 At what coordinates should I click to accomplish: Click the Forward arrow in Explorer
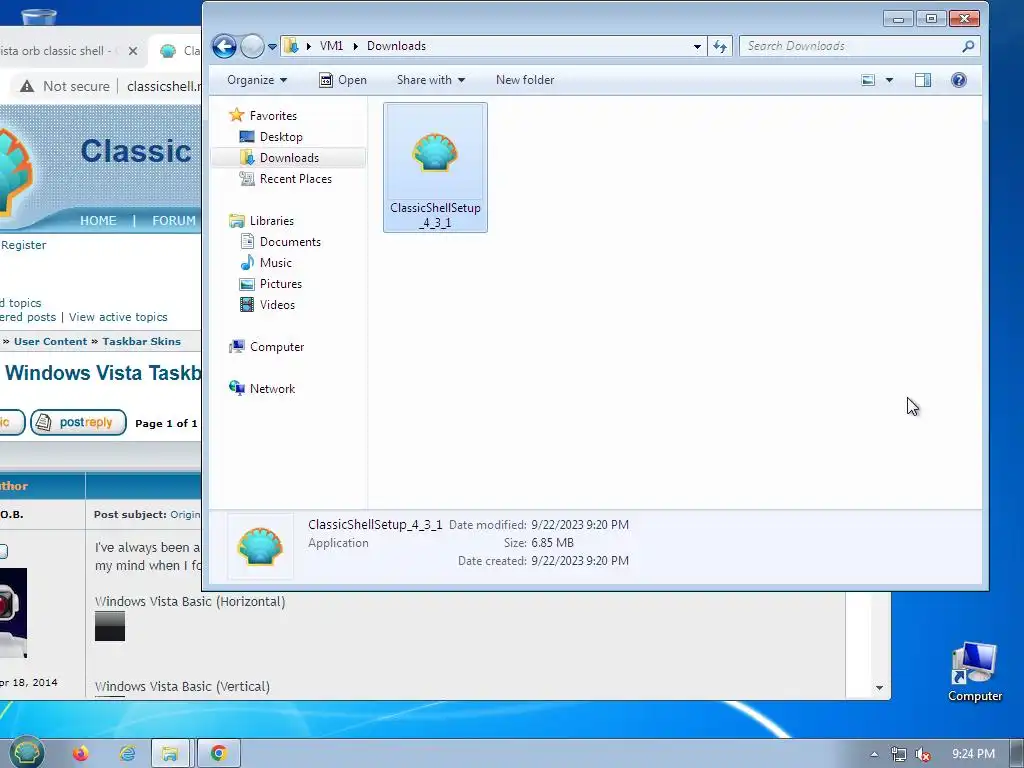pos(252,46)
